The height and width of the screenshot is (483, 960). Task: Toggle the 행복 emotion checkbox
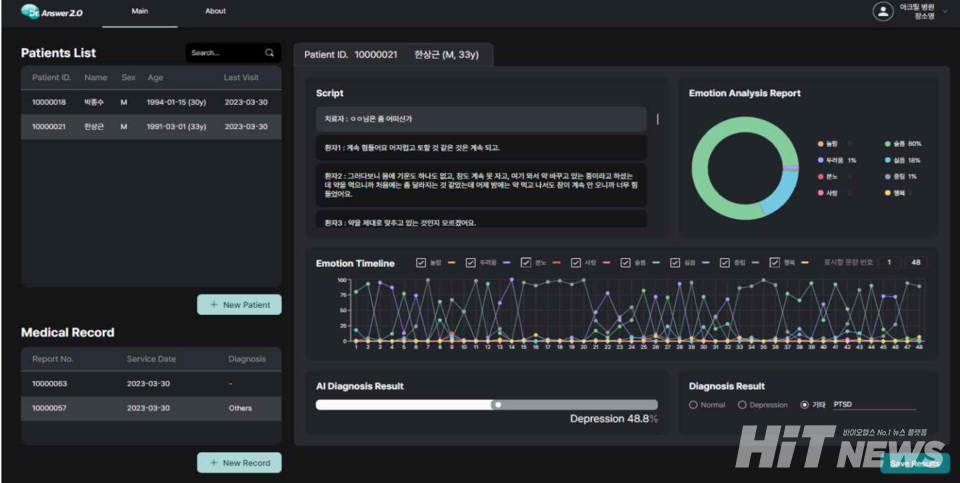coord(775,263)
